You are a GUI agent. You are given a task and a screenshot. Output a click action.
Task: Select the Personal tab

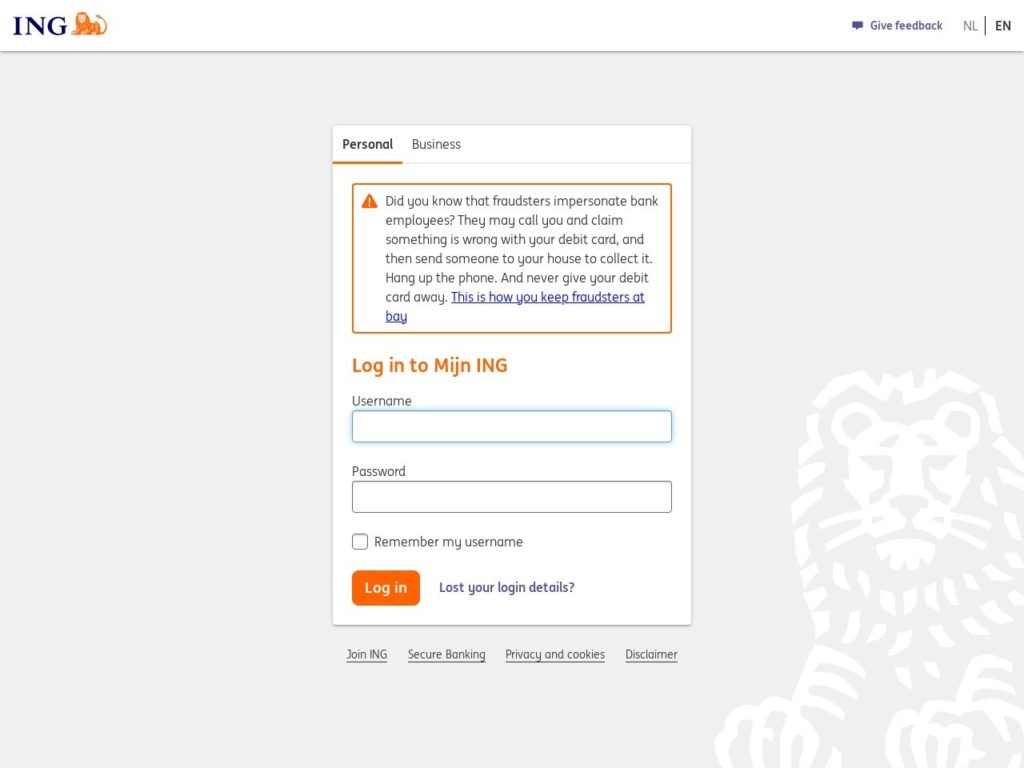coord(367,144)
